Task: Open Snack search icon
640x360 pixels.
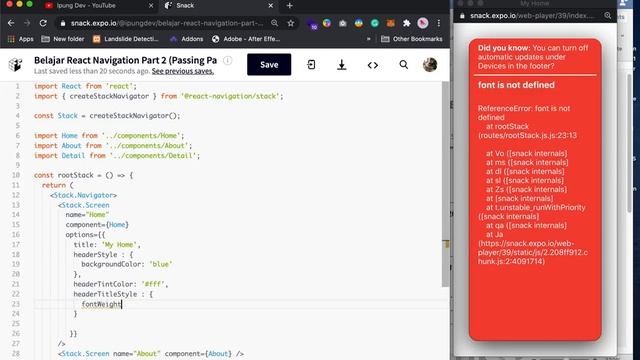Action: 404,64
